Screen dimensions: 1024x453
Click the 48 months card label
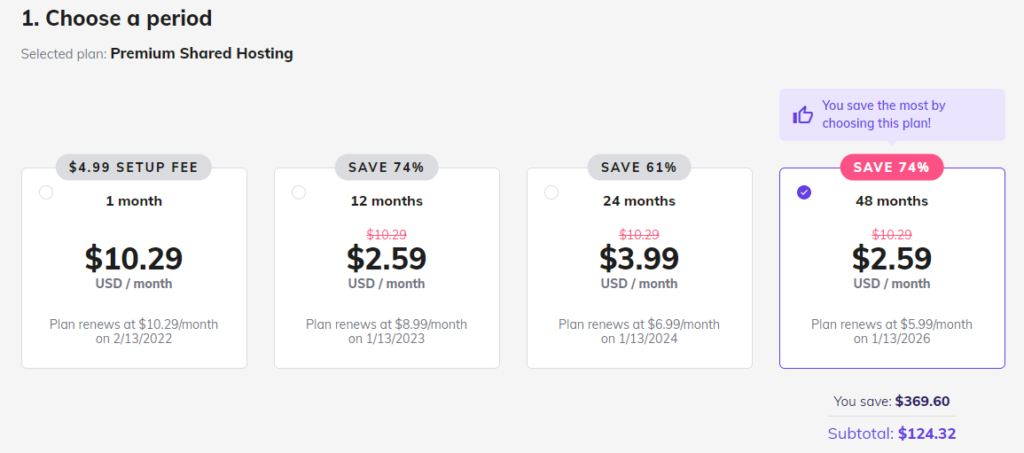891,201
